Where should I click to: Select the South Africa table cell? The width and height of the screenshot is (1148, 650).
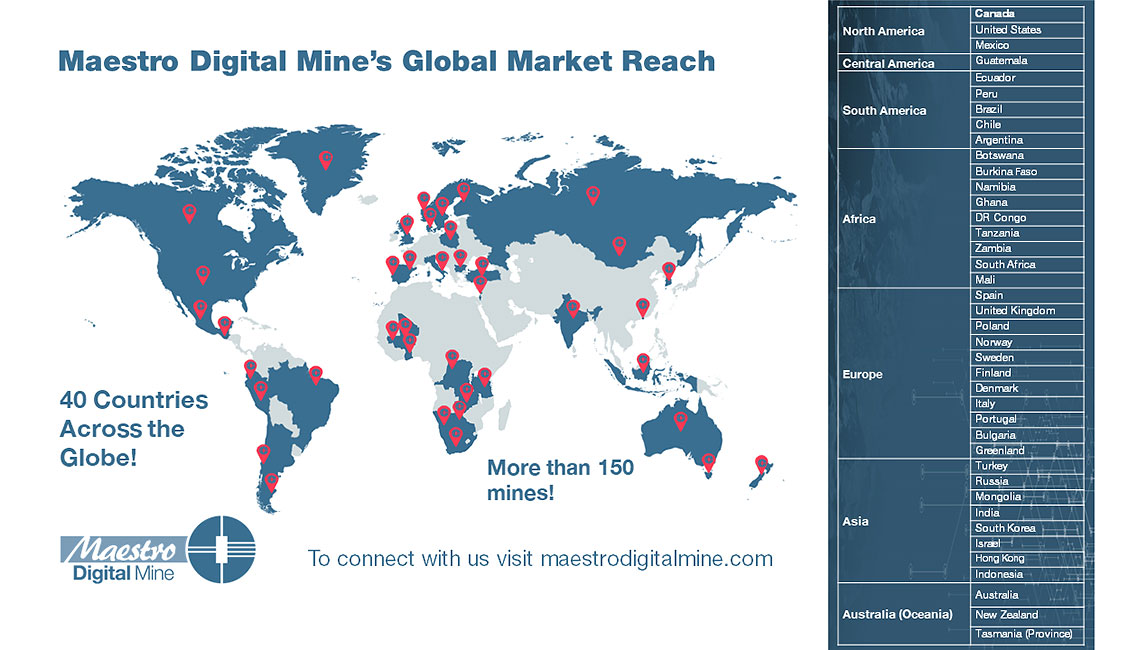(x=1027, y=264)
